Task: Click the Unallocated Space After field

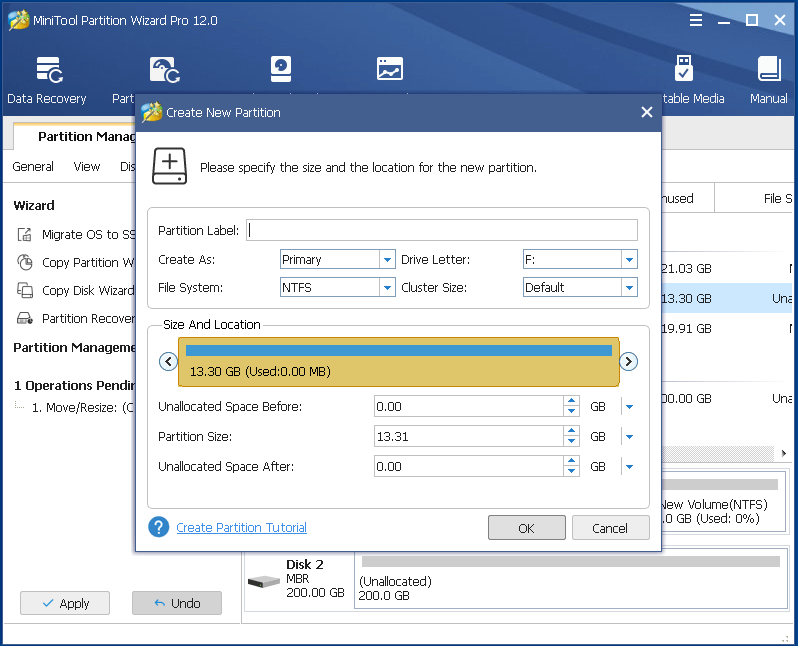Action: (469, 466)
